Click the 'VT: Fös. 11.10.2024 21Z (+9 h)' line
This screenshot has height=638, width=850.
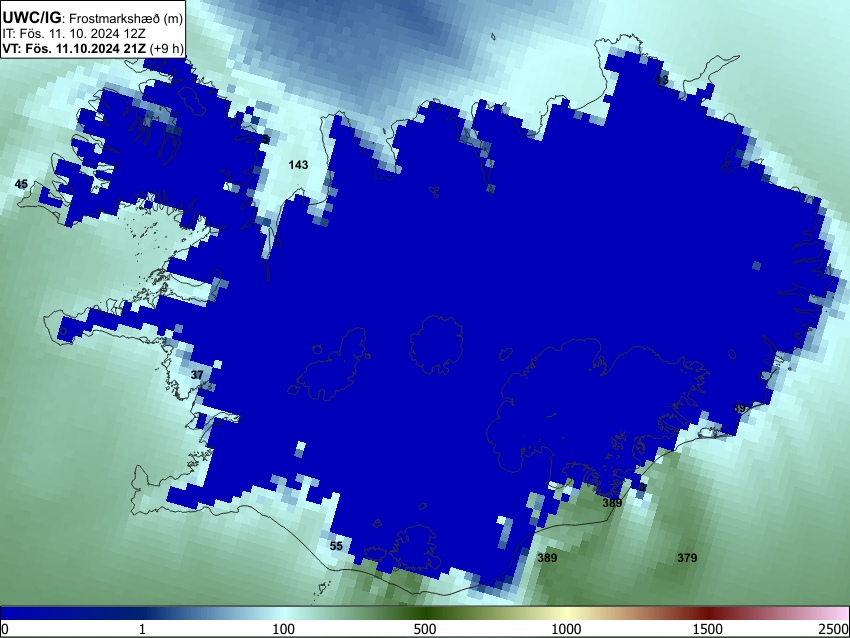pyautogui.click(x=93, y=48)
